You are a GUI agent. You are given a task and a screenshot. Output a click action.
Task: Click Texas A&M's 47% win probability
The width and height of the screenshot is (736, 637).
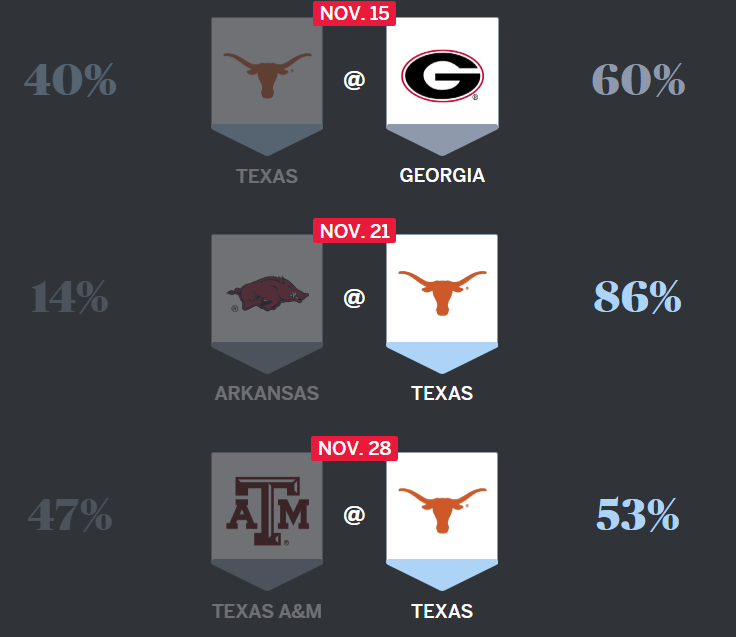pyautogui.click(x=70, y=515)
